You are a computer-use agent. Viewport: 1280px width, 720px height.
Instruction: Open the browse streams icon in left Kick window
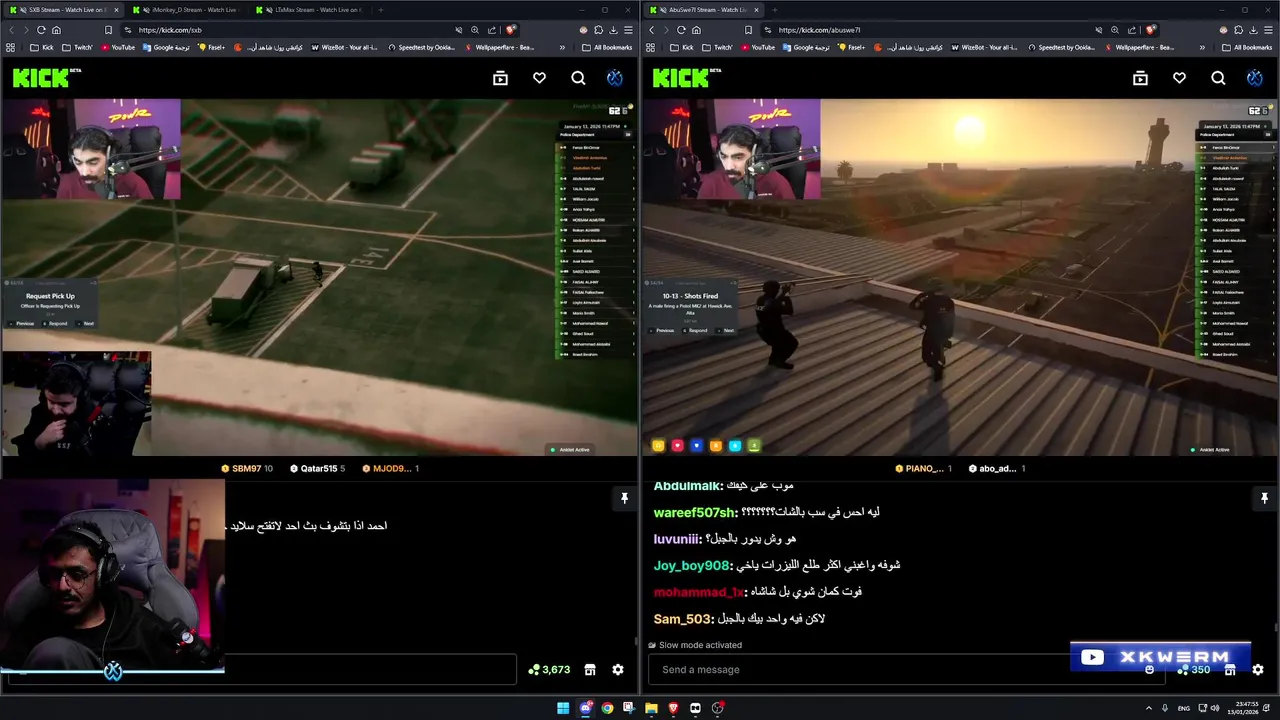coord(500,78)
